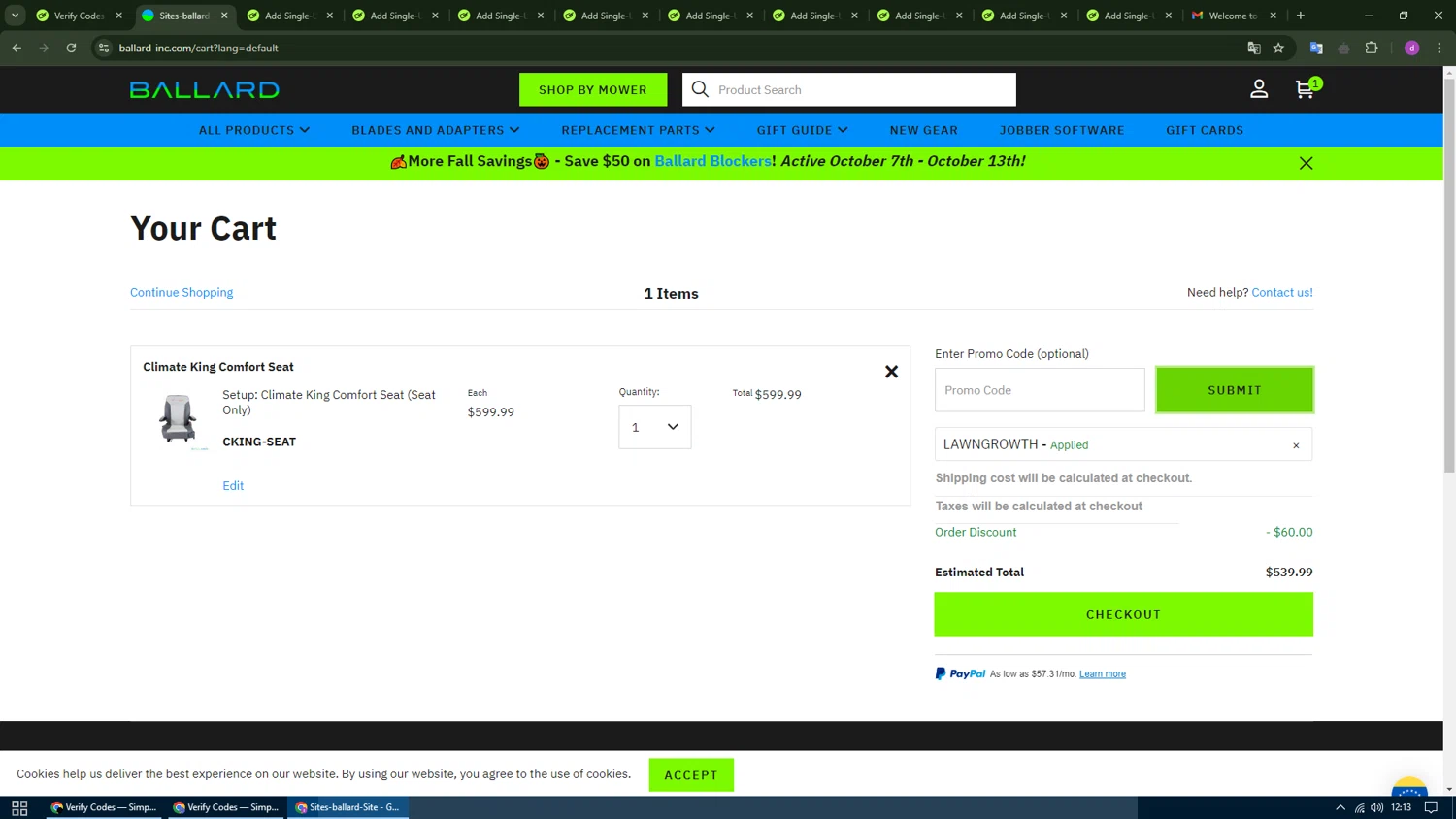
Task: Click the address bar URL
Action: (199, 48)
